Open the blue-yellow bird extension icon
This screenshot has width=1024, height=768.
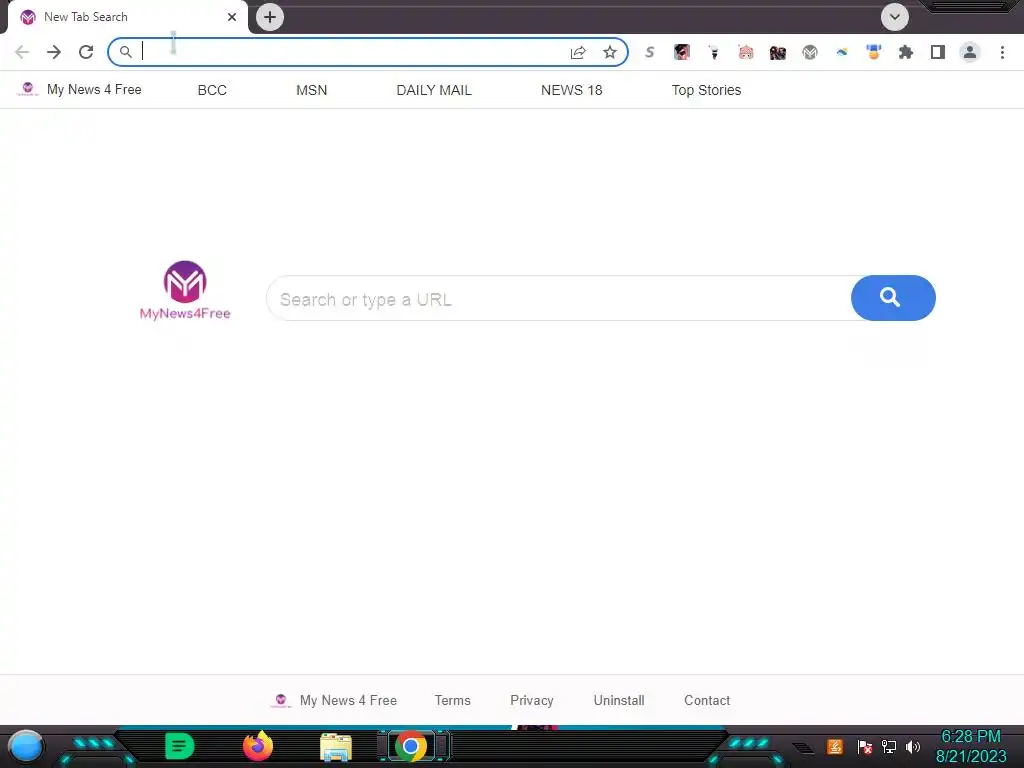pyautogui.click(x=842, y=52)
